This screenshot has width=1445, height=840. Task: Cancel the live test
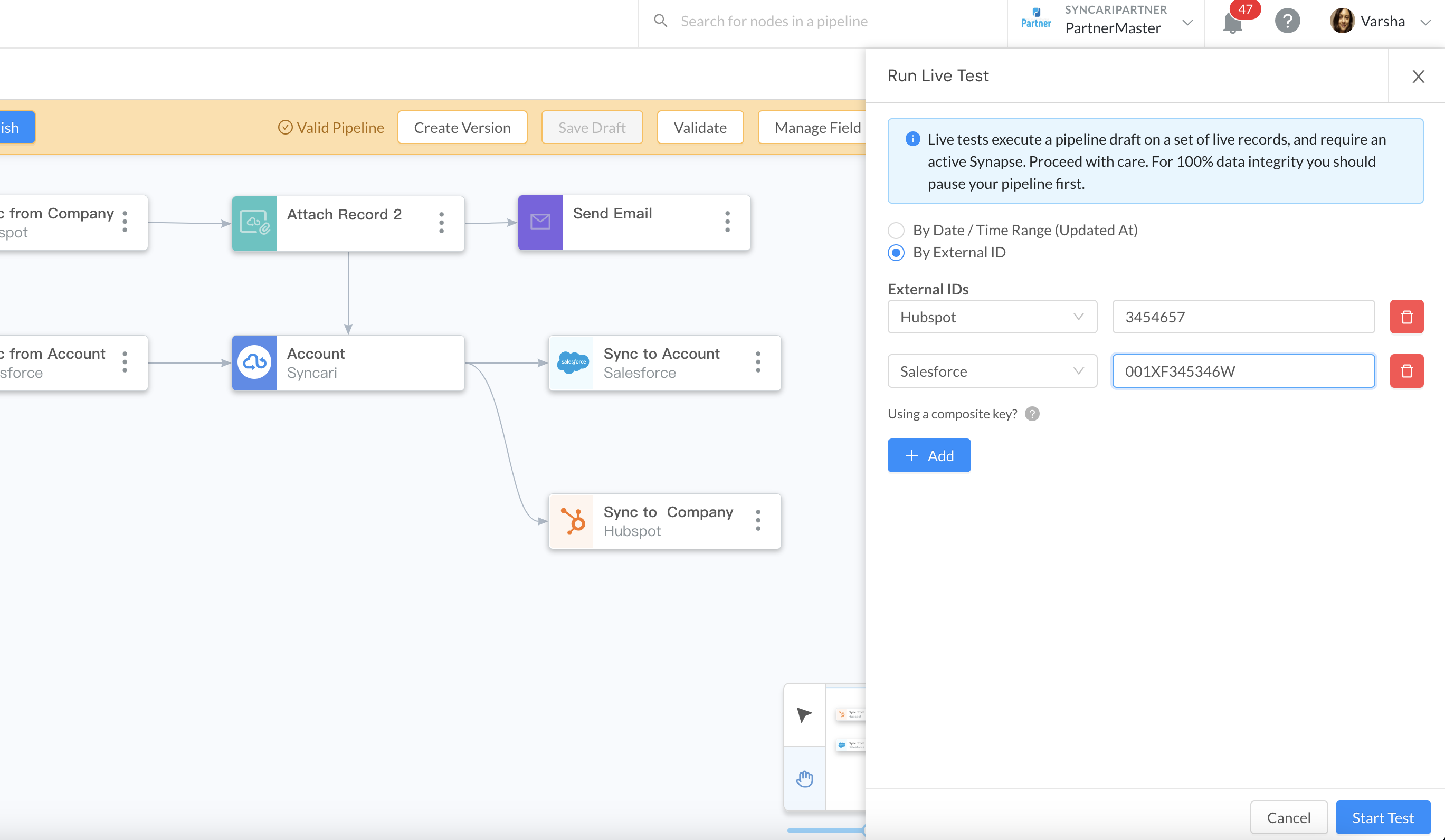pyautogui.click(x=1288, y=817)
